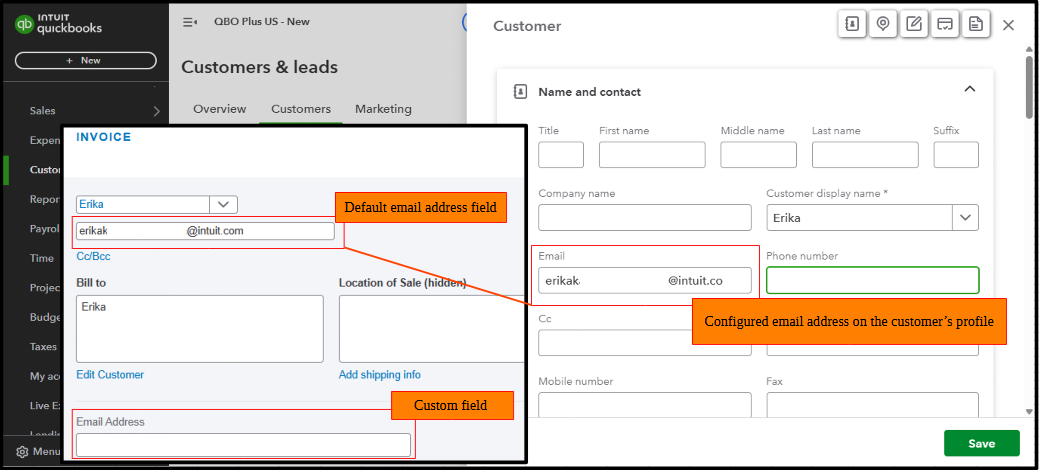Click the QBO Plus US - New company name
This screenshot has height=470, width=1039.
262,21
